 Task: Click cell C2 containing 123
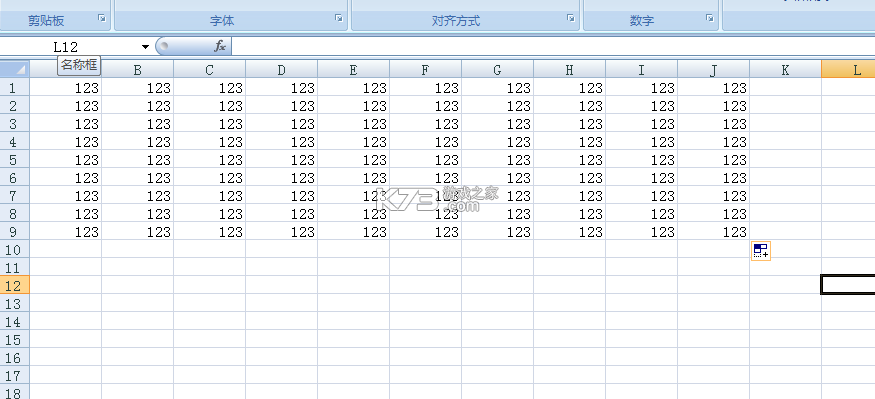(x=209, y=105)
